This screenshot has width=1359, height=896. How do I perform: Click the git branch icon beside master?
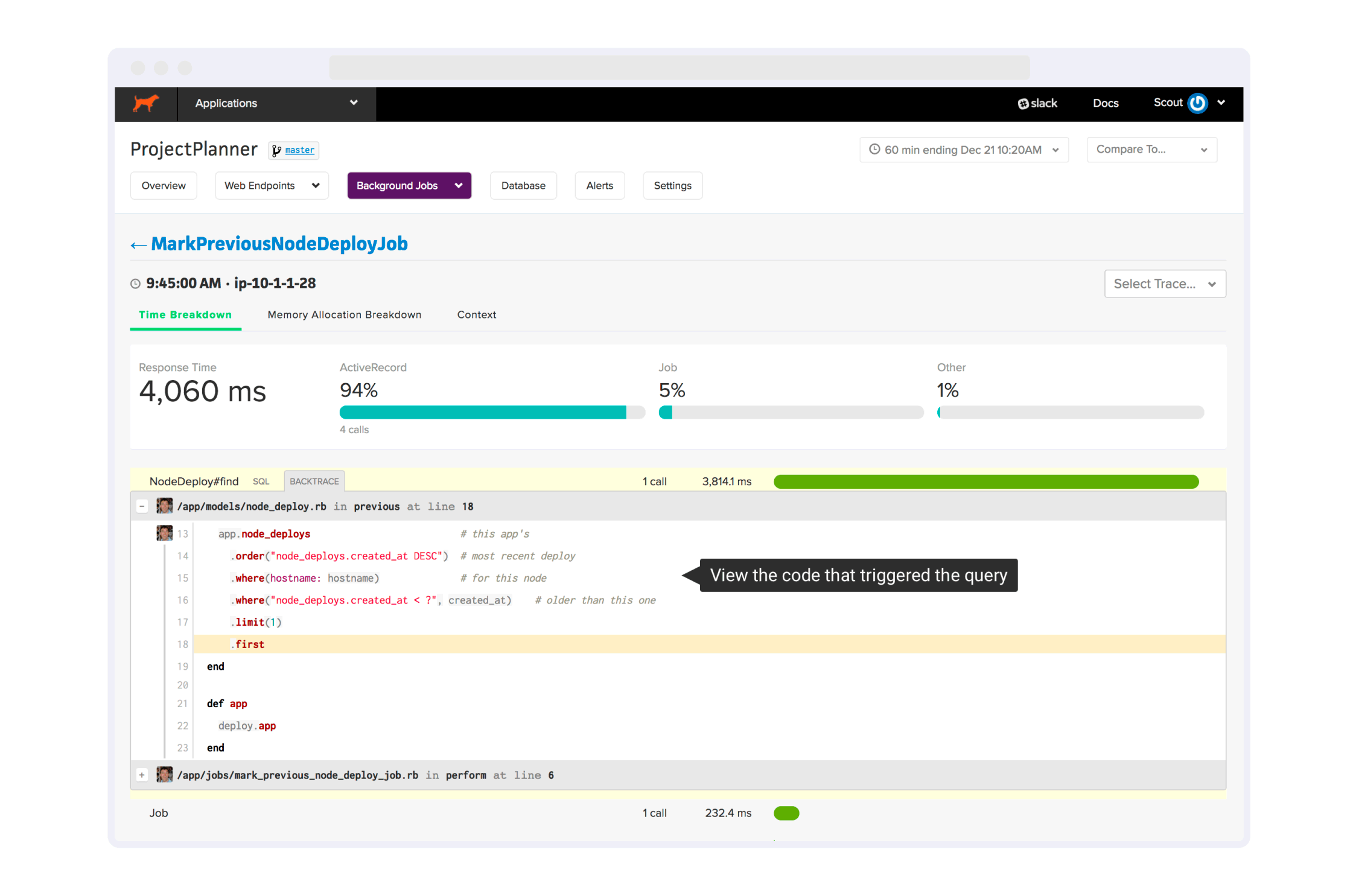[276, 150]
